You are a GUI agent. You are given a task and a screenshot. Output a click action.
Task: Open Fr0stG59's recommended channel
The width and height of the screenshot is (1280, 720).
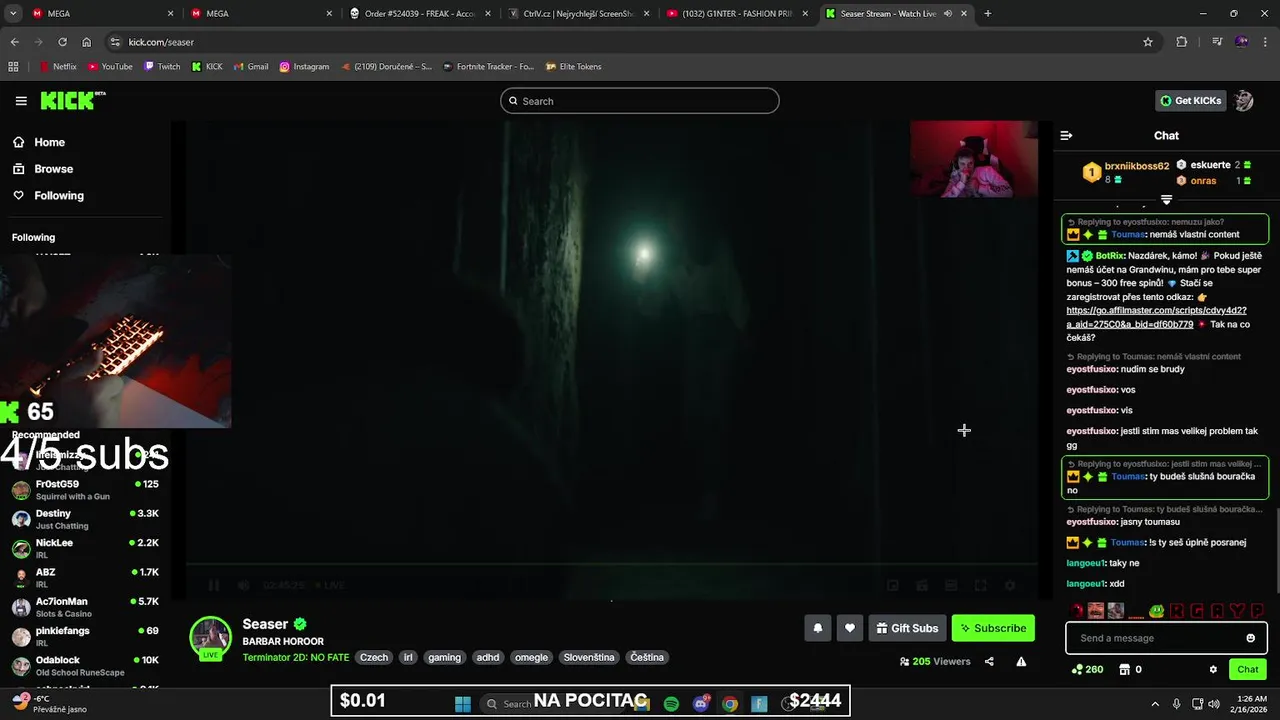tap(85, 489)
